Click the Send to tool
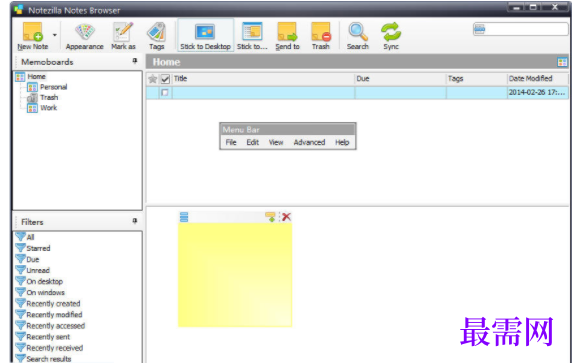The width and height of the screenshot is (572, 363). click(x=287, y=36)
